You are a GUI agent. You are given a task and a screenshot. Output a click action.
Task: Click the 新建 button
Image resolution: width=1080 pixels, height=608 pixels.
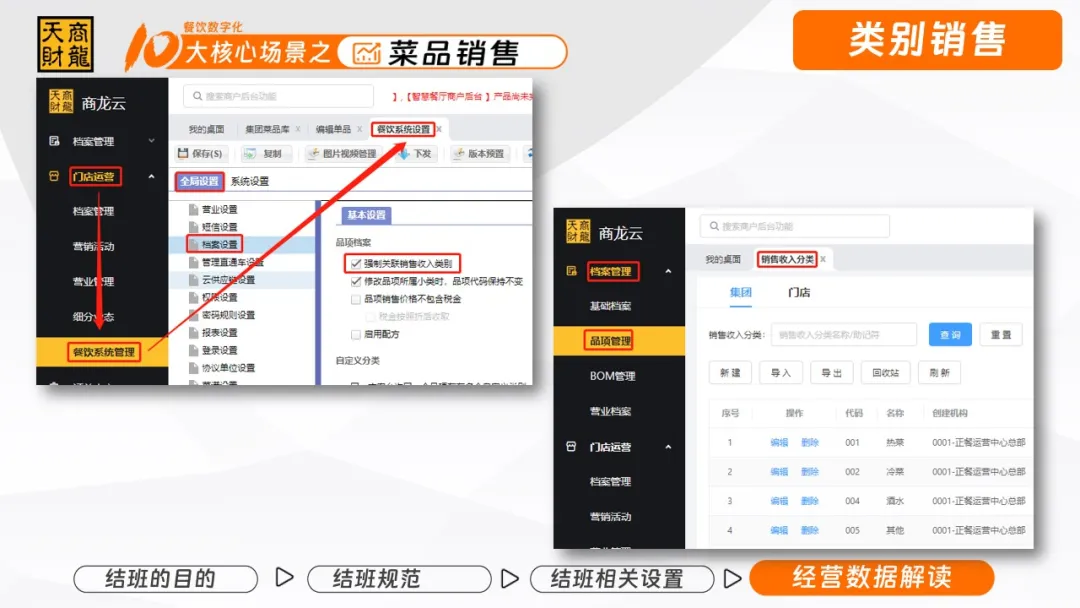click(730, 373)
